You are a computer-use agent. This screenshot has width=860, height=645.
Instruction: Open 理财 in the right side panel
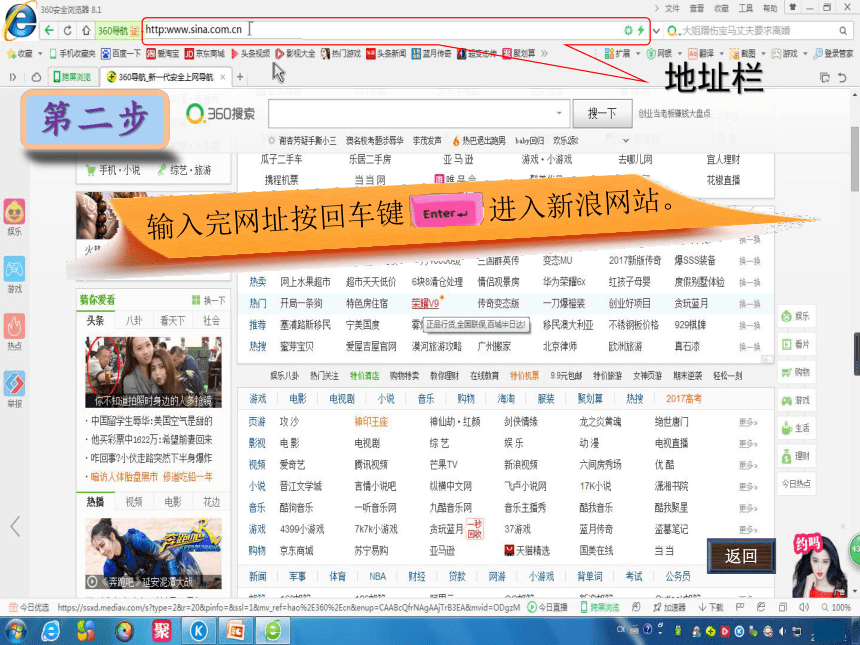click(796, 455)
